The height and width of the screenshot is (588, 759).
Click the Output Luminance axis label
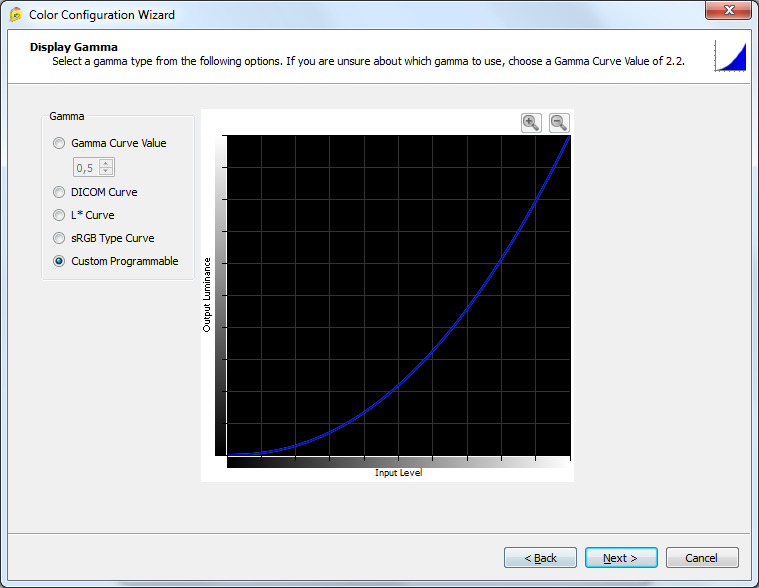pyautogui.click(x=207, y=295)
